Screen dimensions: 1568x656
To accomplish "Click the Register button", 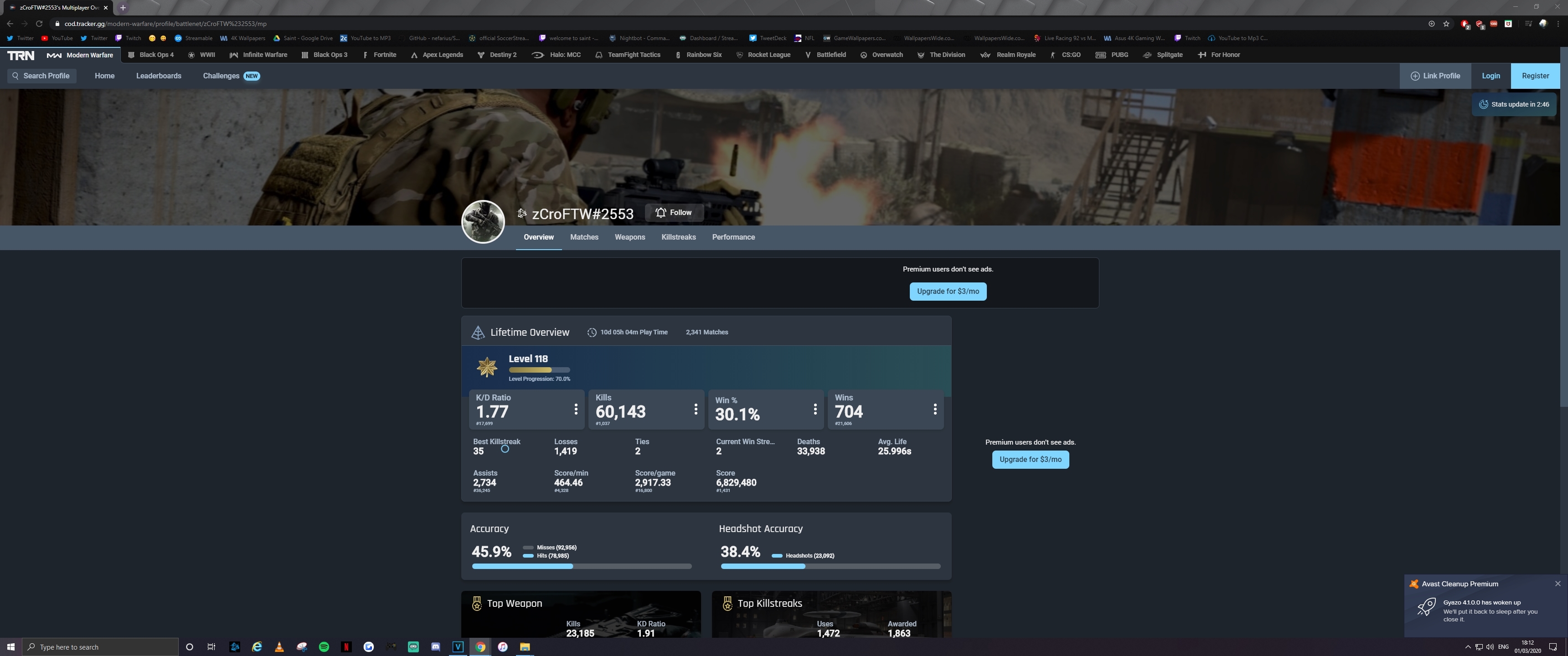I will coord(1535,76).
